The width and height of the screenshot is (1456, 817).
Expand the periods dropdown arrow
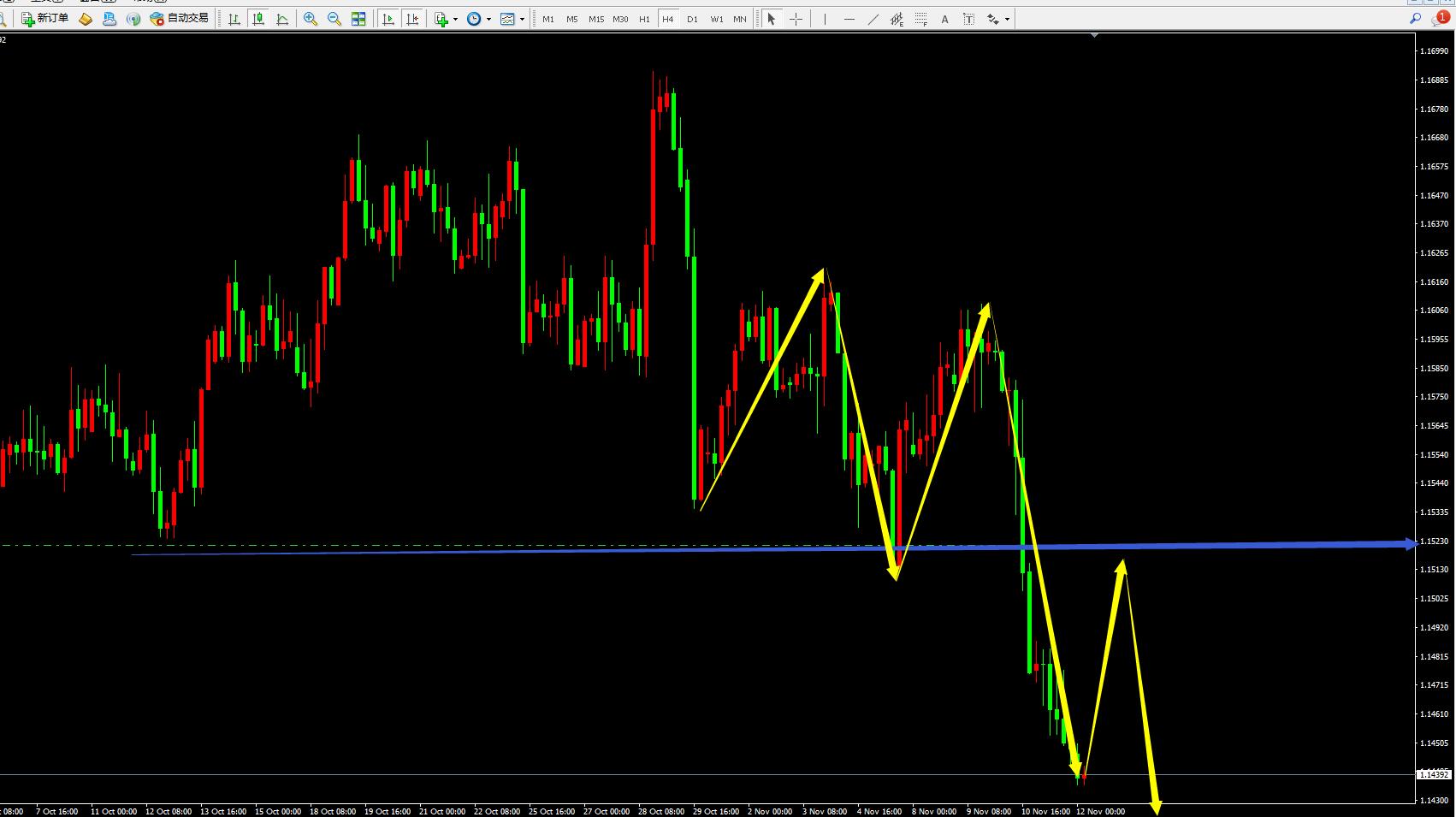pyautogui.click(x=488, y=19)
